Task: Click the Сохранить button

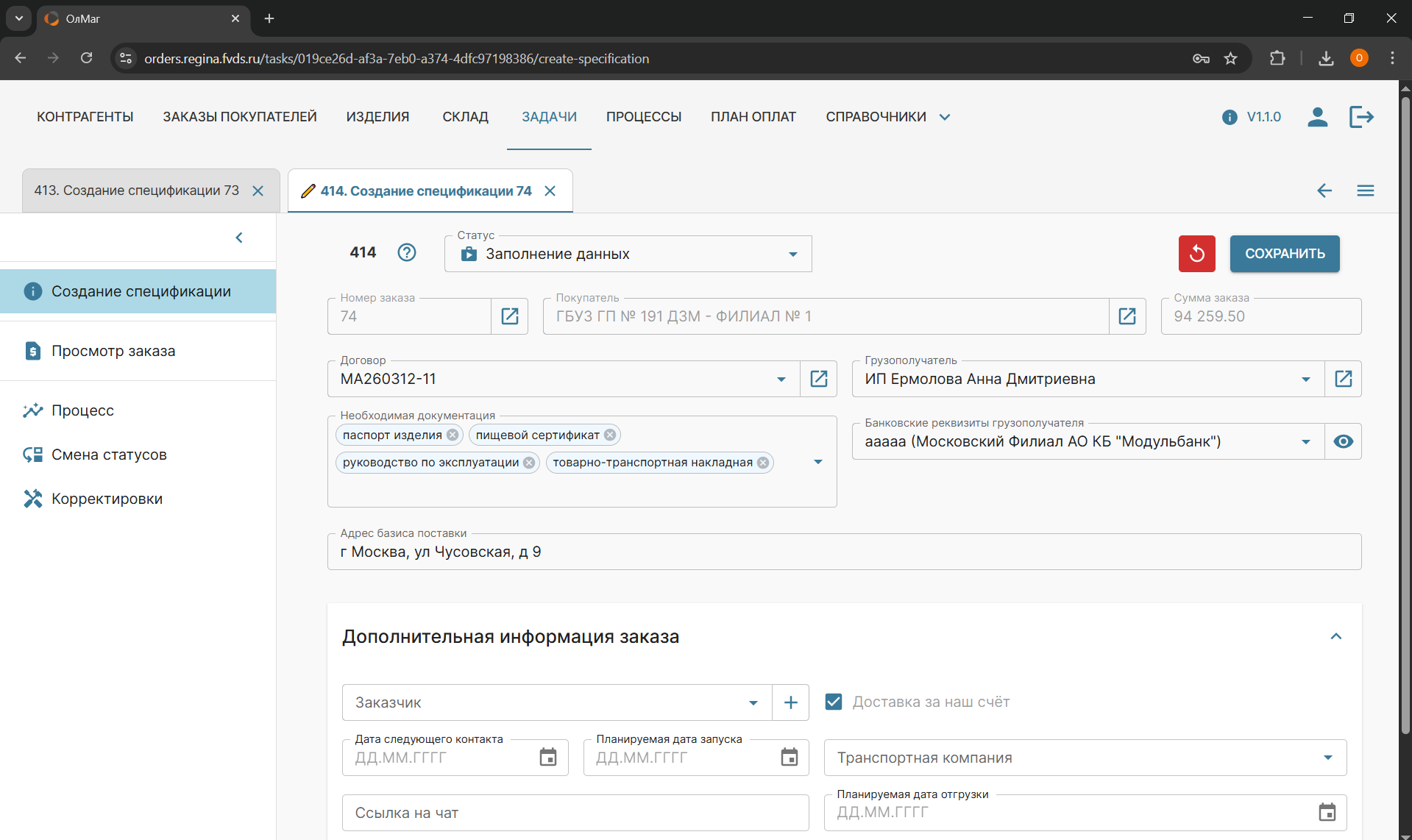Action: [x=1285, y=254]
